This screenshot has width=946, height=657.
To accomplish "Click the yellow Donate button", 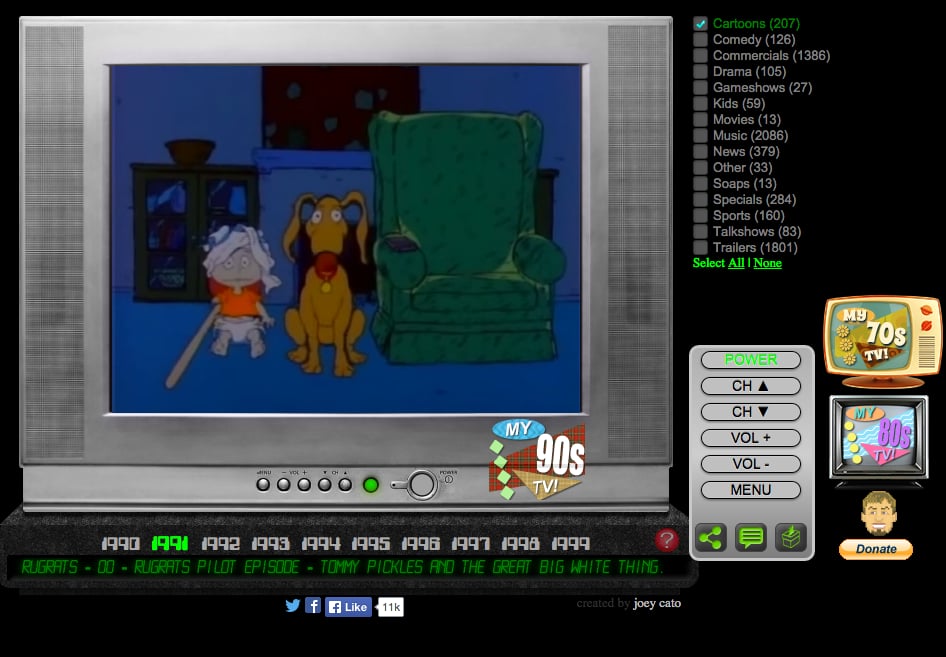I will click(875, 549).
